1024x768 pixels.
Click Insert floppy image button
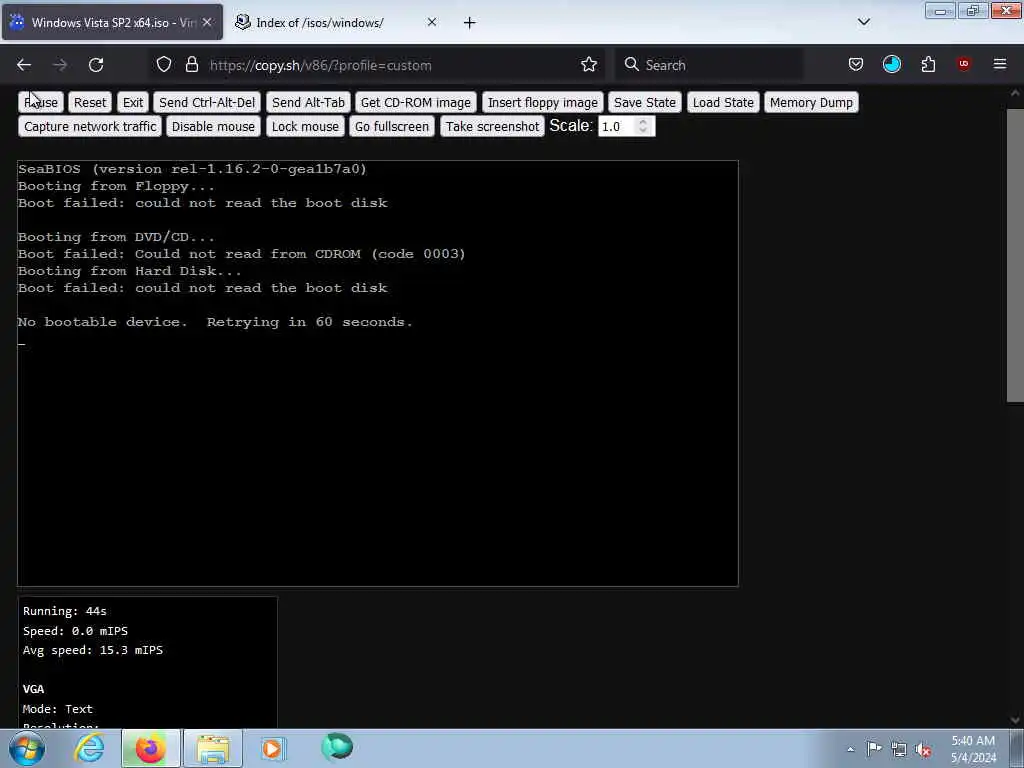542,103
